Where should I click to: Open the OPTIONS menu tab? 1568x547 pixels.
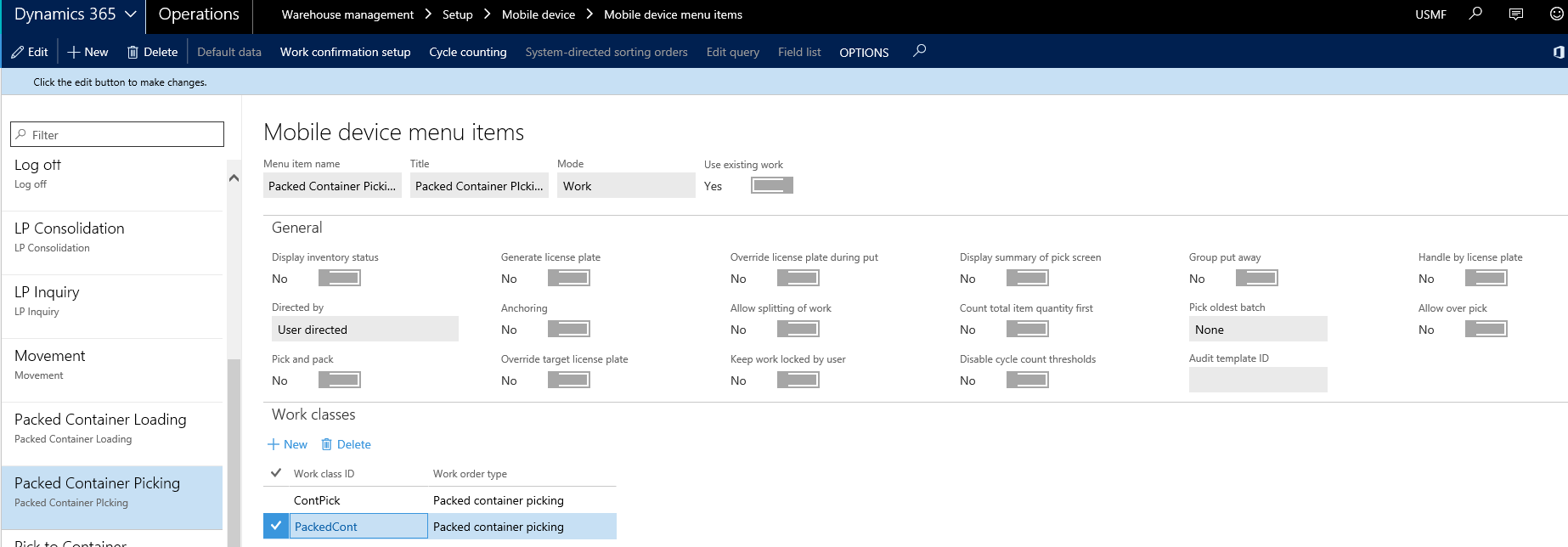pos(864,53)
